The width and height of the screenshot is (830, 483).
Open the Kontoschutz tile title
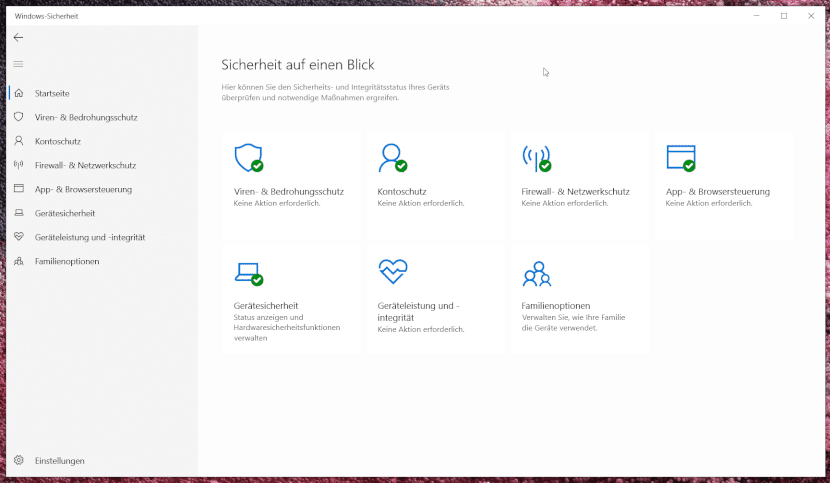402,192
